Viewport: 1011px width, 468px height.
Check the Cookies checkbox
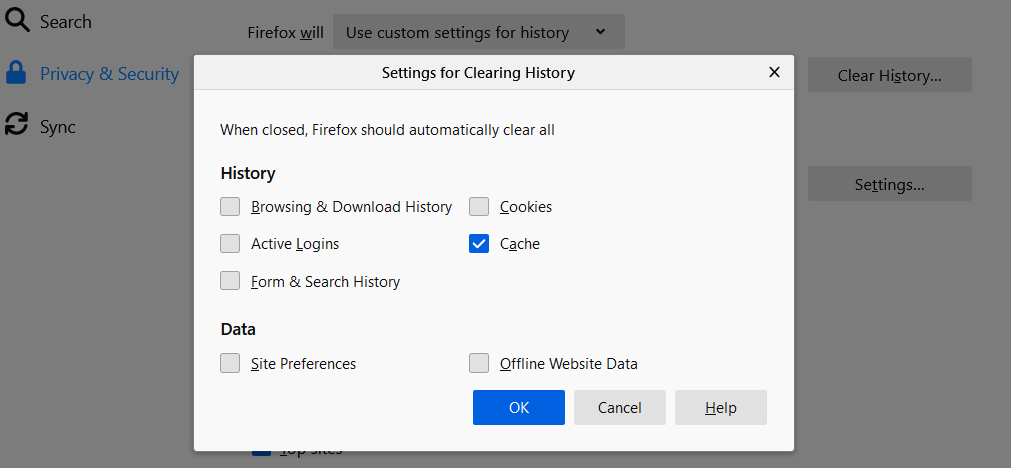click(480, 207)
